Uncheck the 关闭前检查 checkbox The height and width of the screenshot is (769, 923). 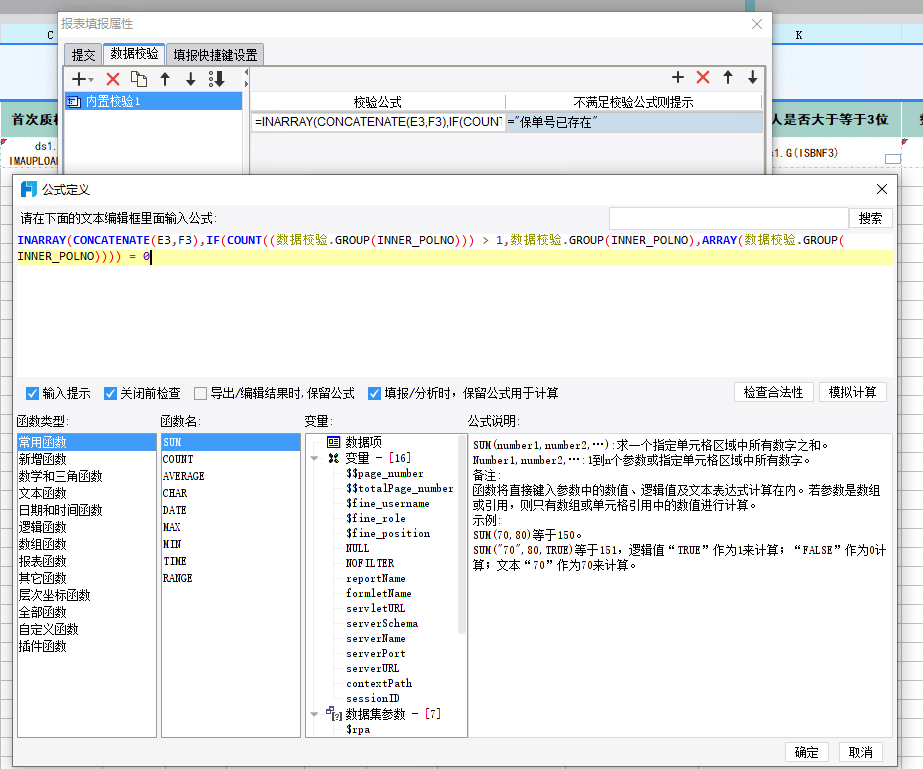point(110,393)
